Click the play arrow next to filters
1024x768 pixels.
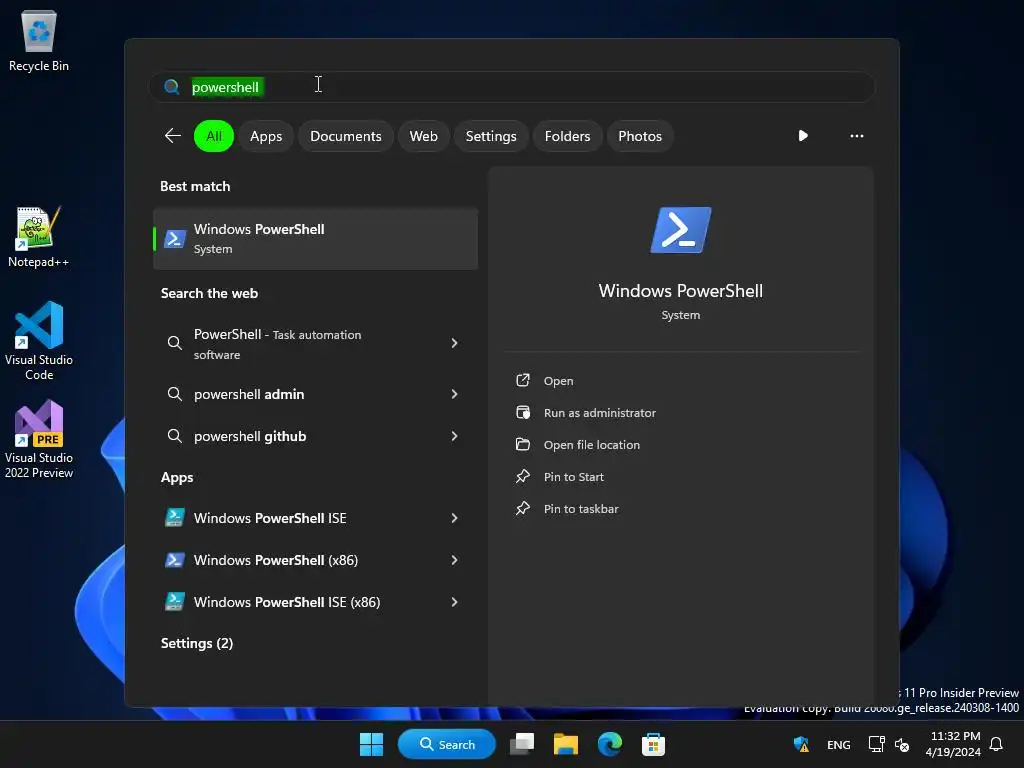pos(803,136)
